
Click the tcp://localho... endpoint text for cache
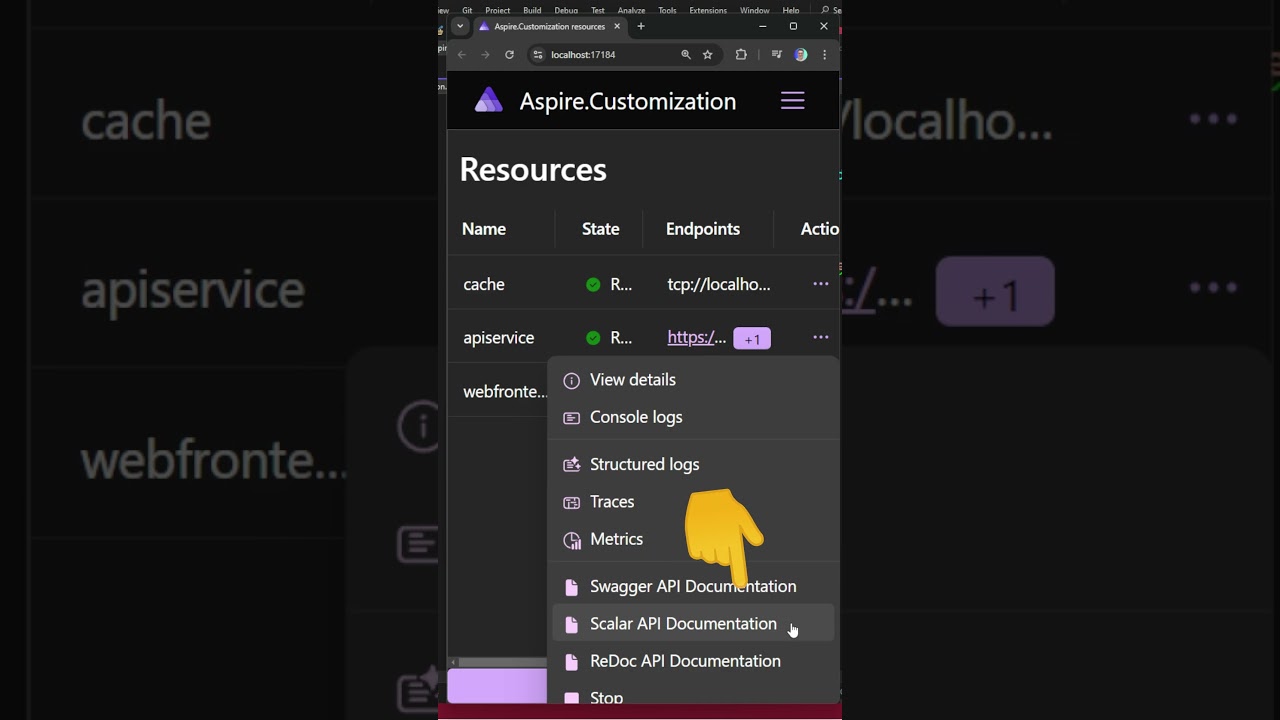point(719,285)
